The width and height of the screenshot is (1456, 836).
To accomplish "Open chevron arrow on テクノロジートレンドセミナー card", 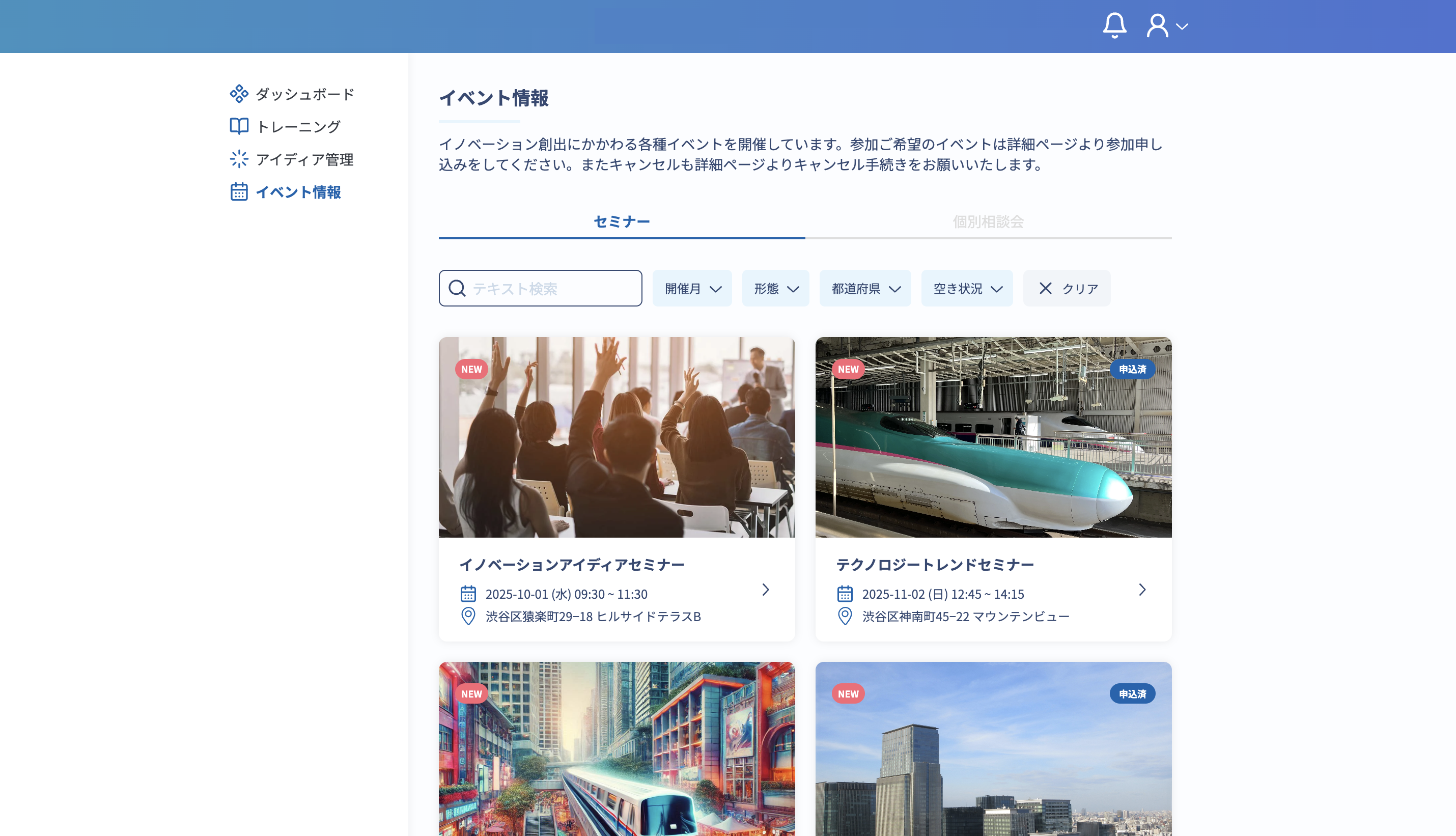I will pos(1142,590).
